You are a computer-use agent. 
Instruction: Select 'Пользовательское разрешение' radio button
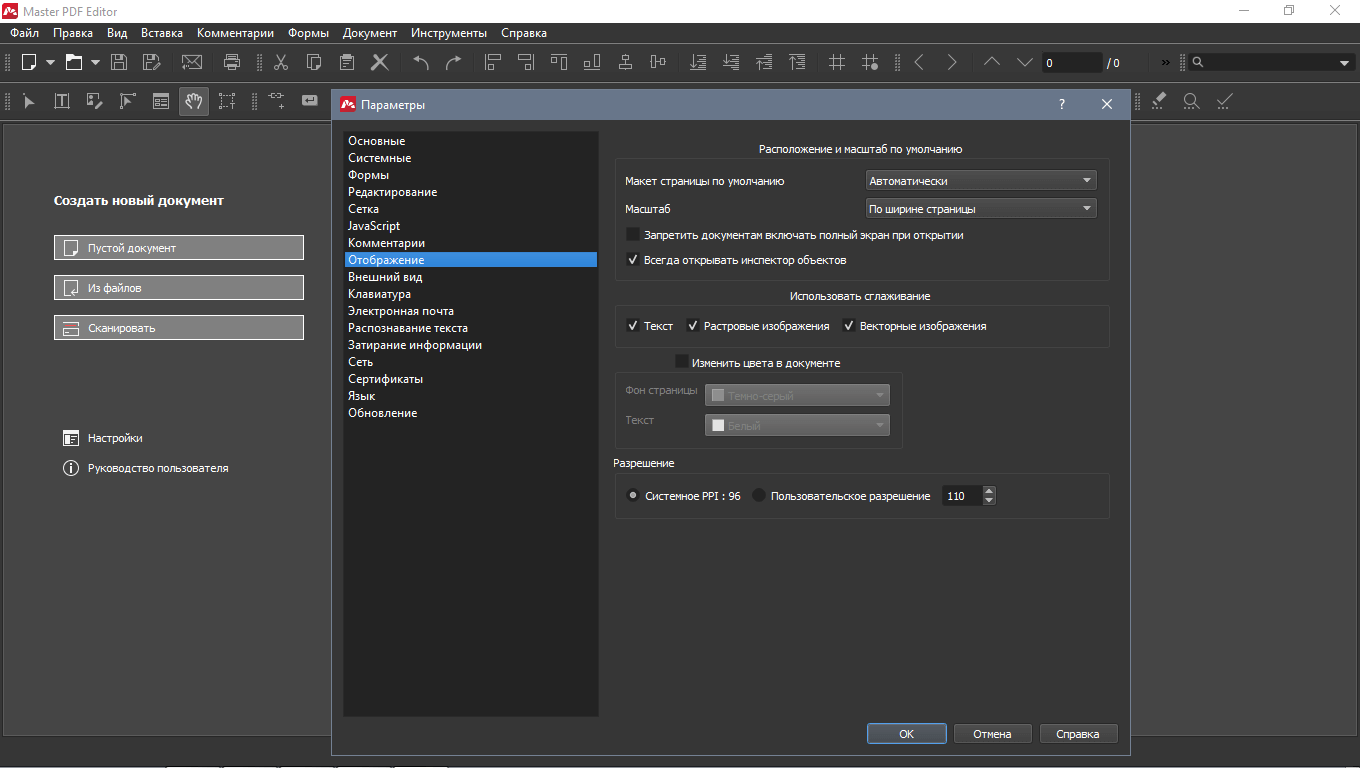click(x=759, y=496)
